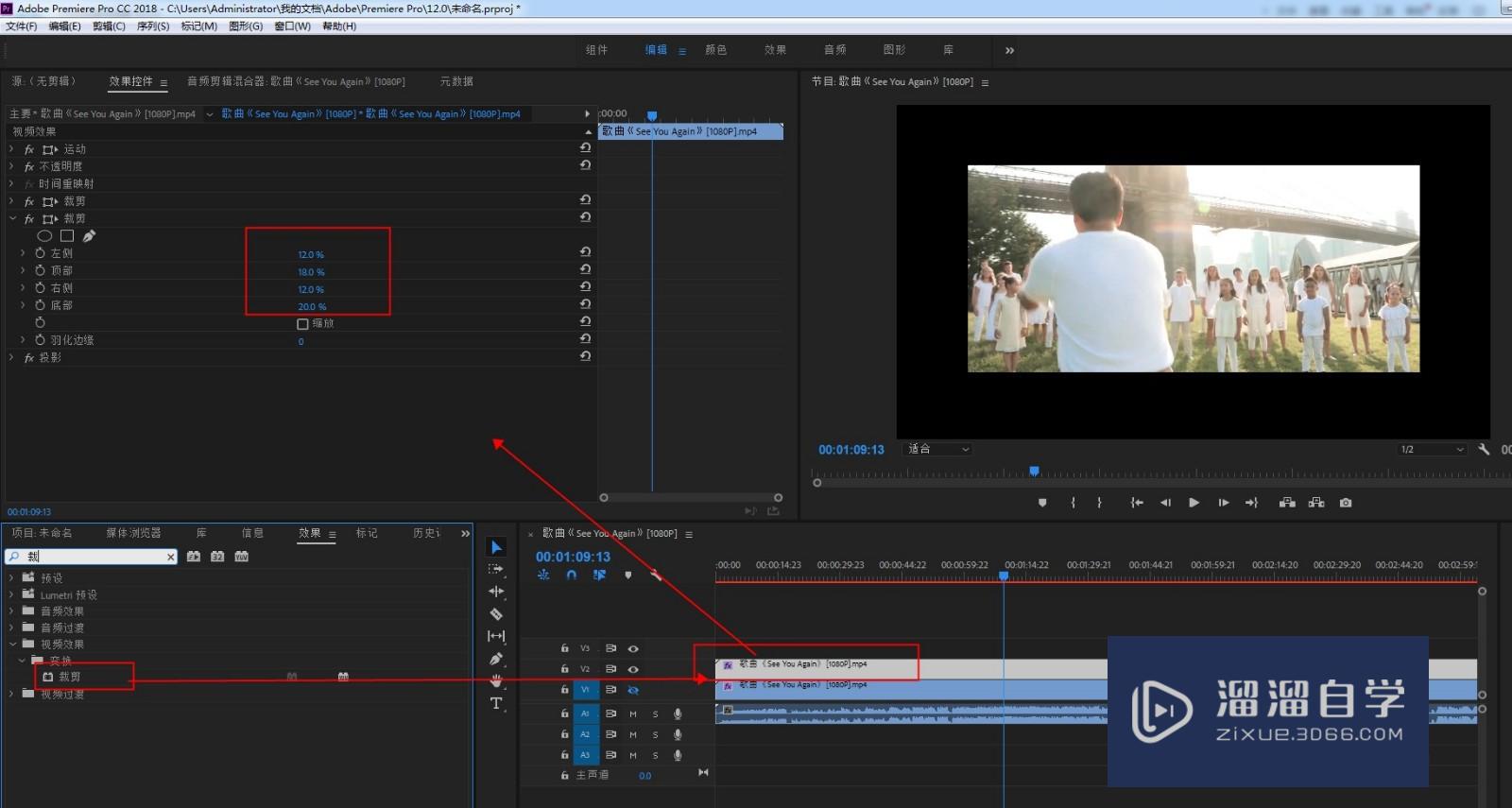The image size is (1512, 808).
Task: Expand the Audio Effects (音频效果) folder
Action: pos(11,611)
